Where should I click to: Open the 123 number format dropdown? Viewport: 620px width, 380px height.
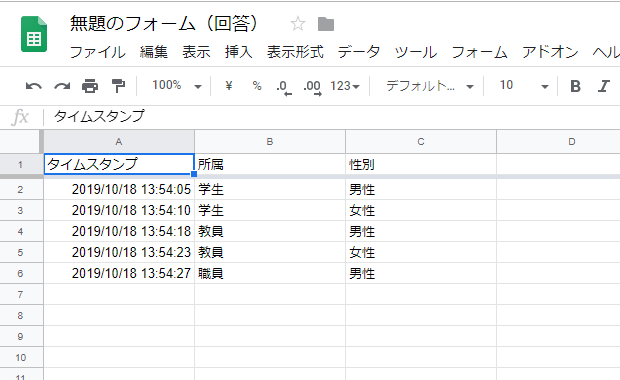pos(345,86)
